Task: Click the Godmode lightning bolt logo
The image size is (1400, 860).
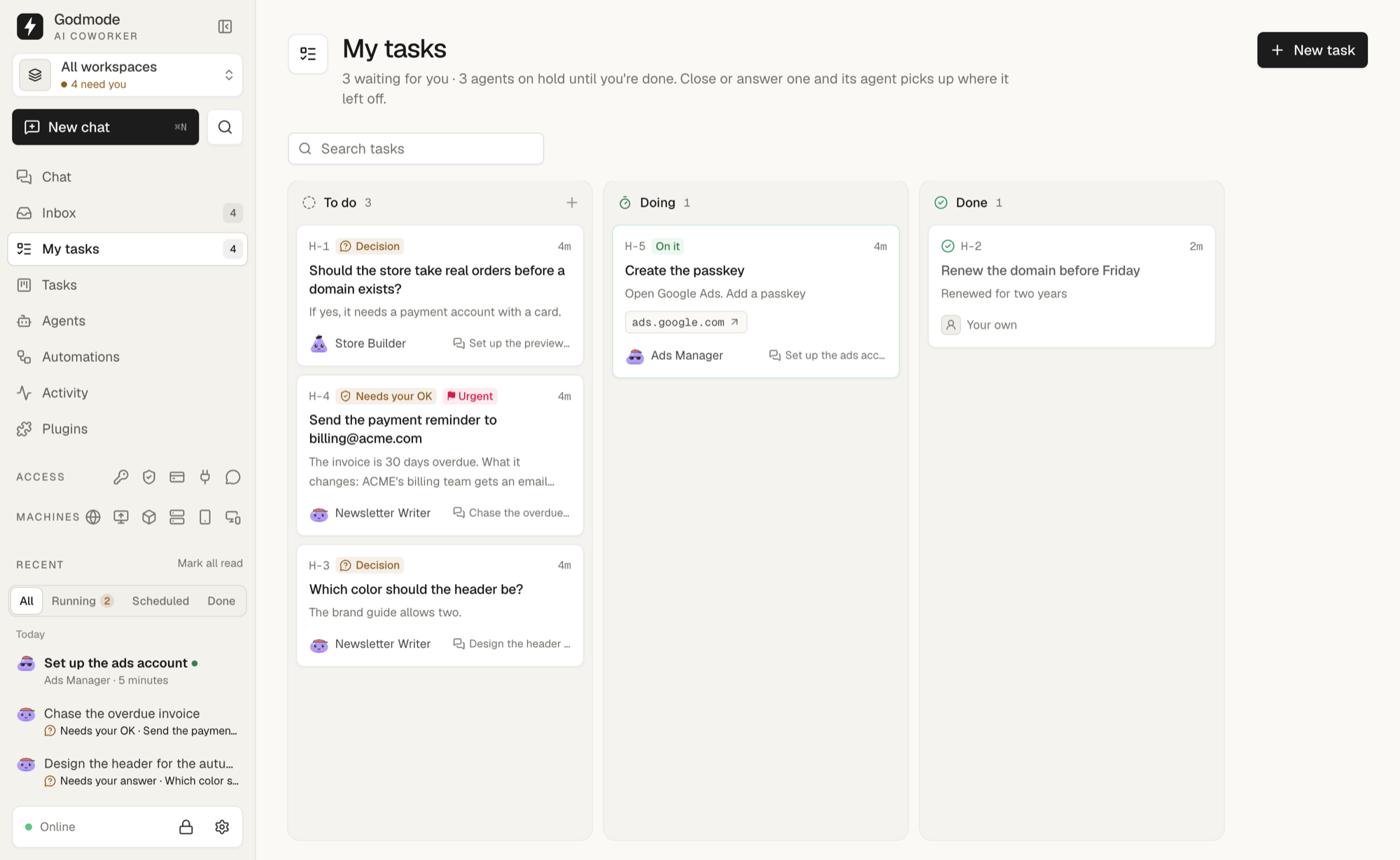Action: (x=30, y=27)
